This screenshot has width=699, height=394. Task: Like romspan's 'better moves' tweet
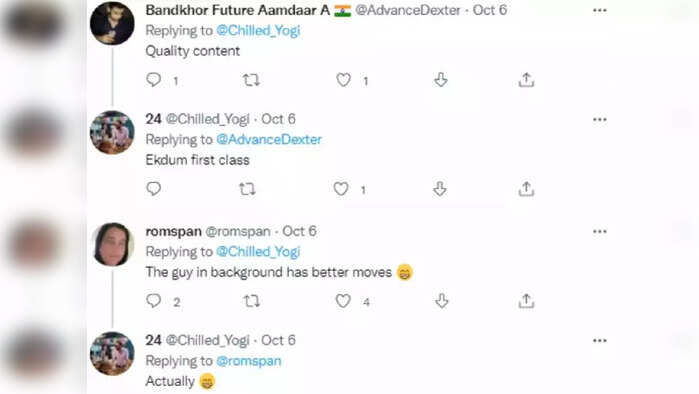pos(343,301)
